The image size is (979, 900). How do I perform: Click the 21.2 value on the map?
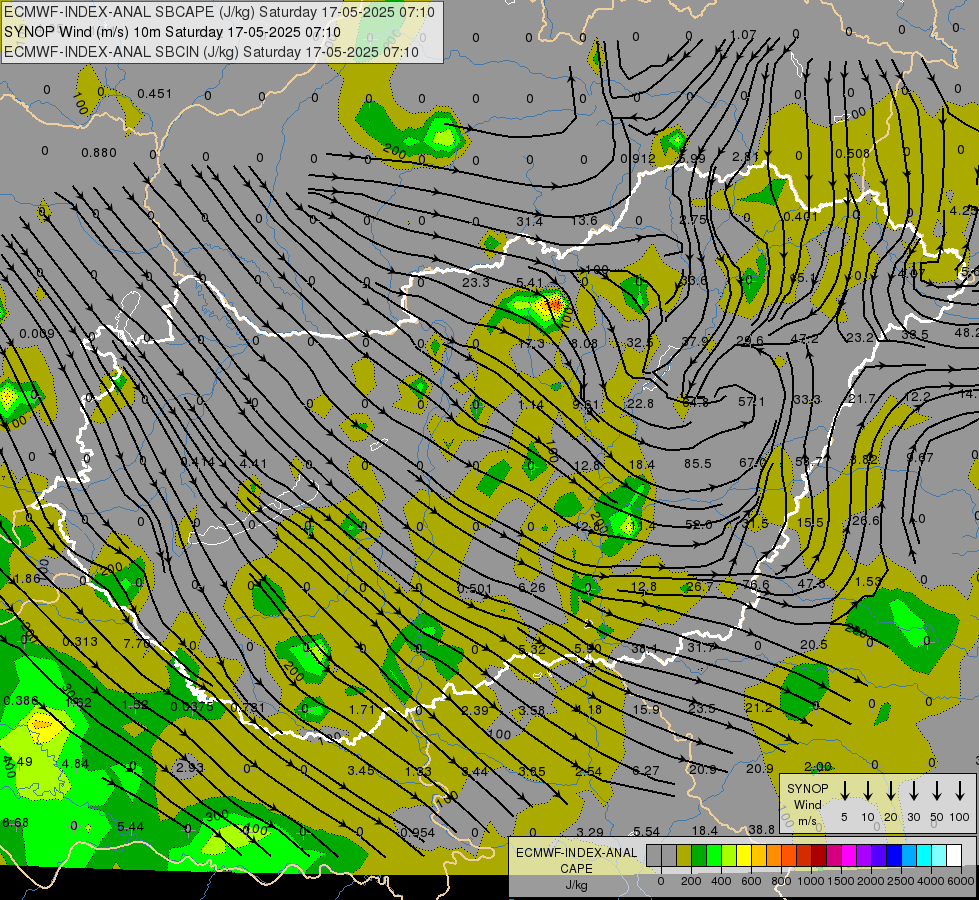(x=759, y=707)
